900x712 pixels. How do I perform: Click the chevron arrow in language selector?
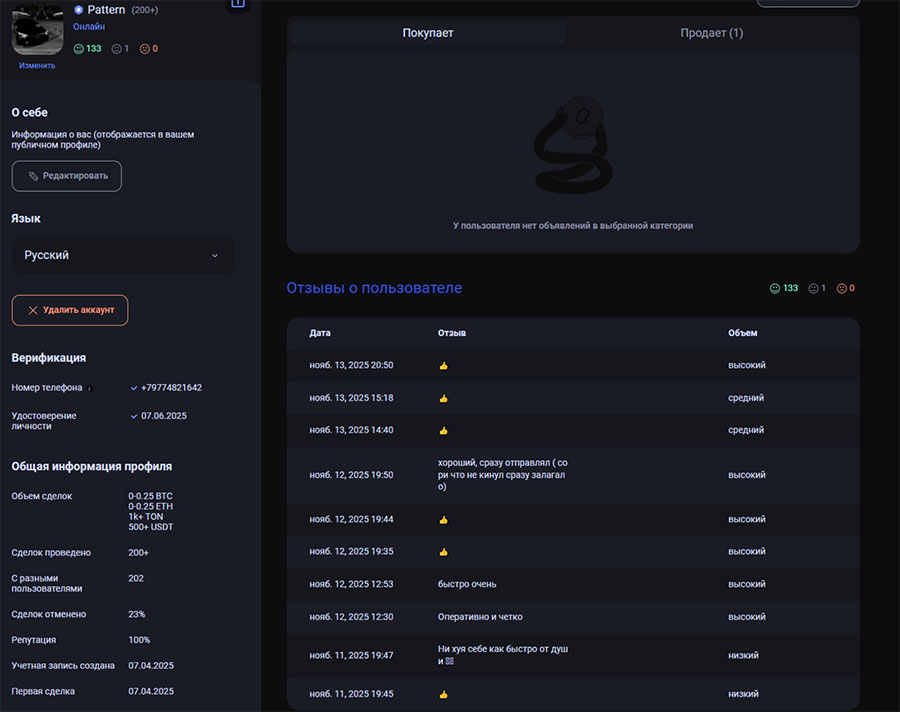point(215,256)
